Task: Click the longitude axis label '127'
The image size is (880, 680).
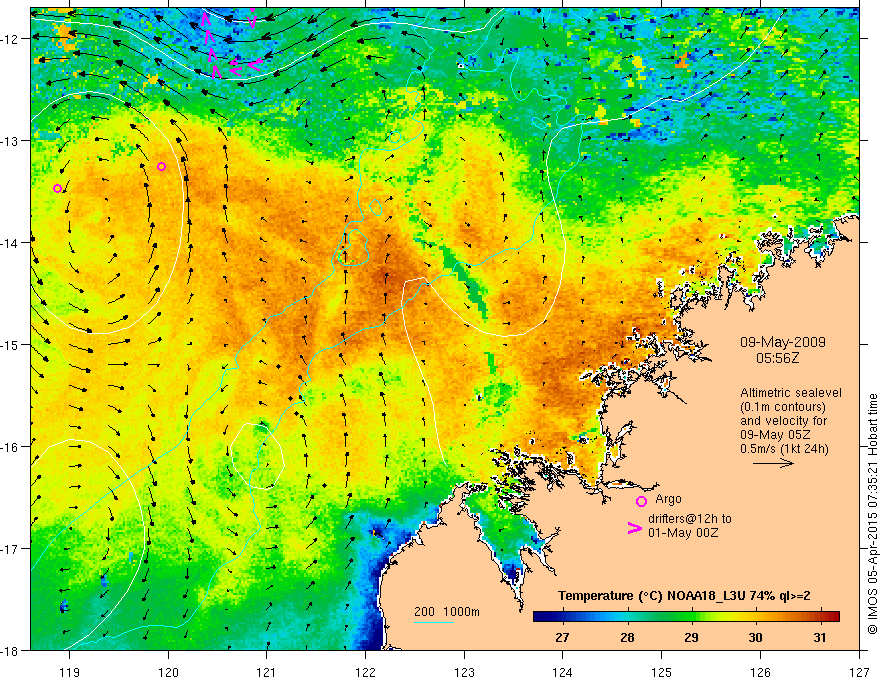Action: point(859,672)
